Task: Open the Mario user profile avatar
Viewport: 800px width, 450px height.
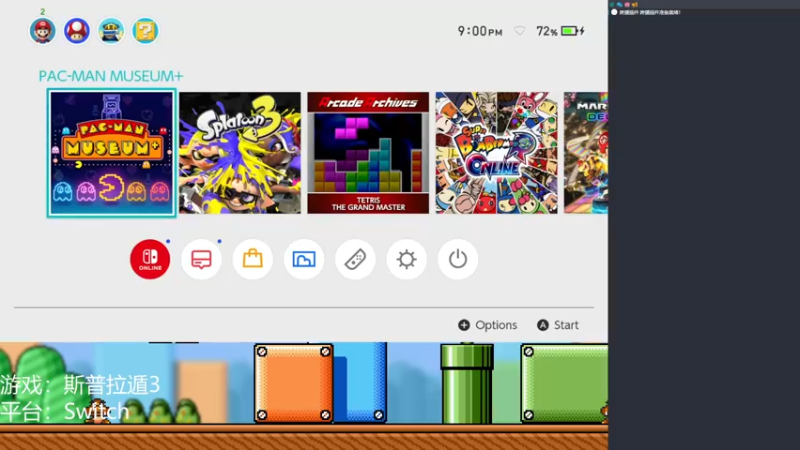Action: (42, 31)
